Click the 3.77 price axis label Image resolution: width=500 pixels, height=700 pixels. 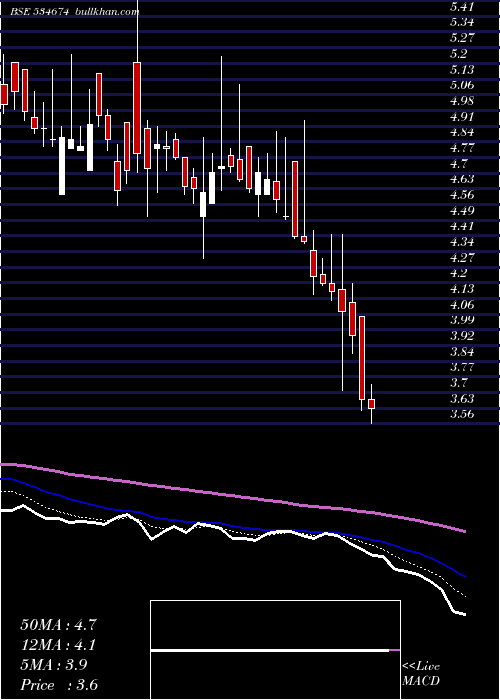pos(462,367)
